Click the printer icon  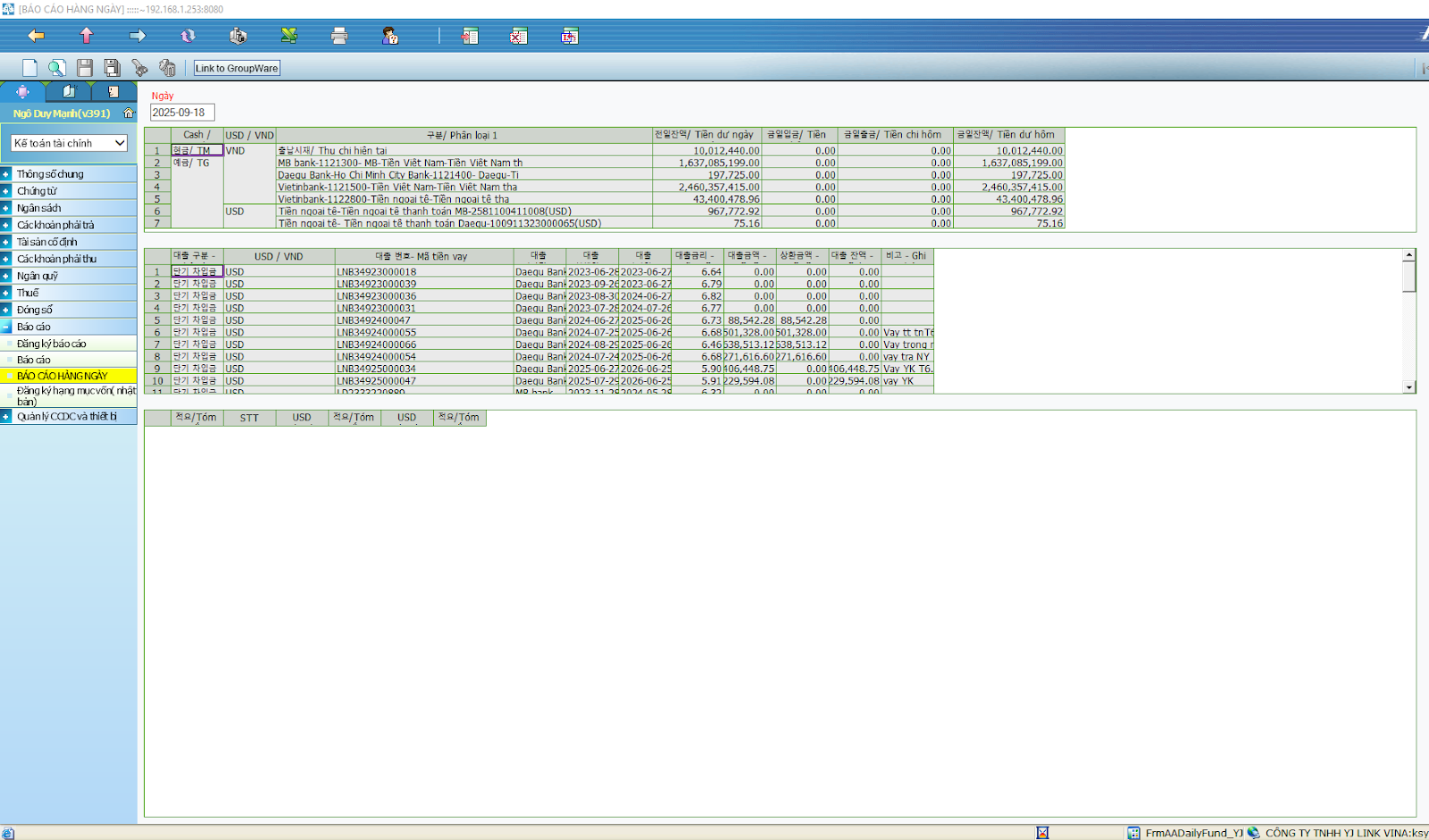(339, 36)
